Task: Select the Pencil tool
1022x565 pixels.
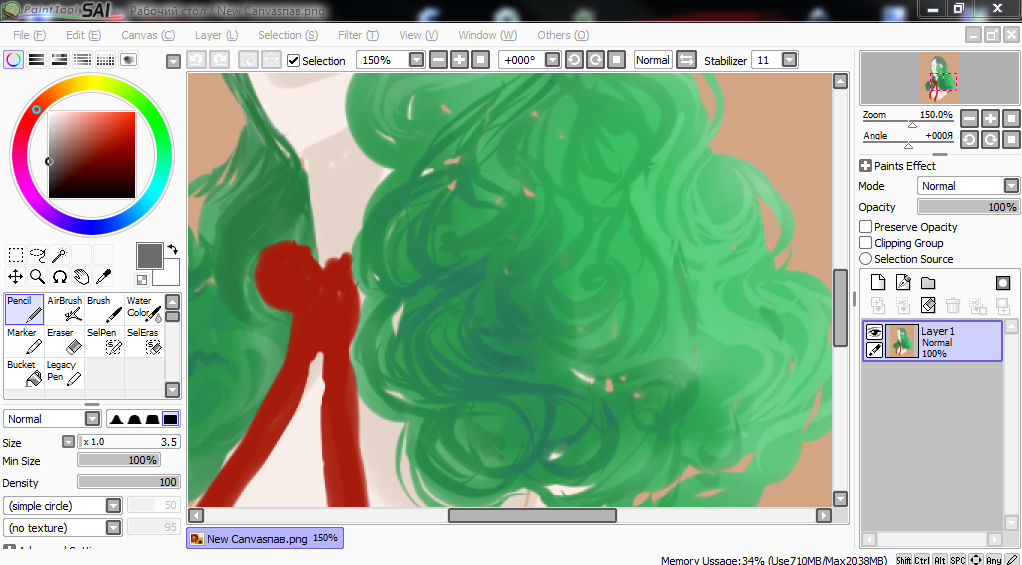Action: [x=25, y=310]
